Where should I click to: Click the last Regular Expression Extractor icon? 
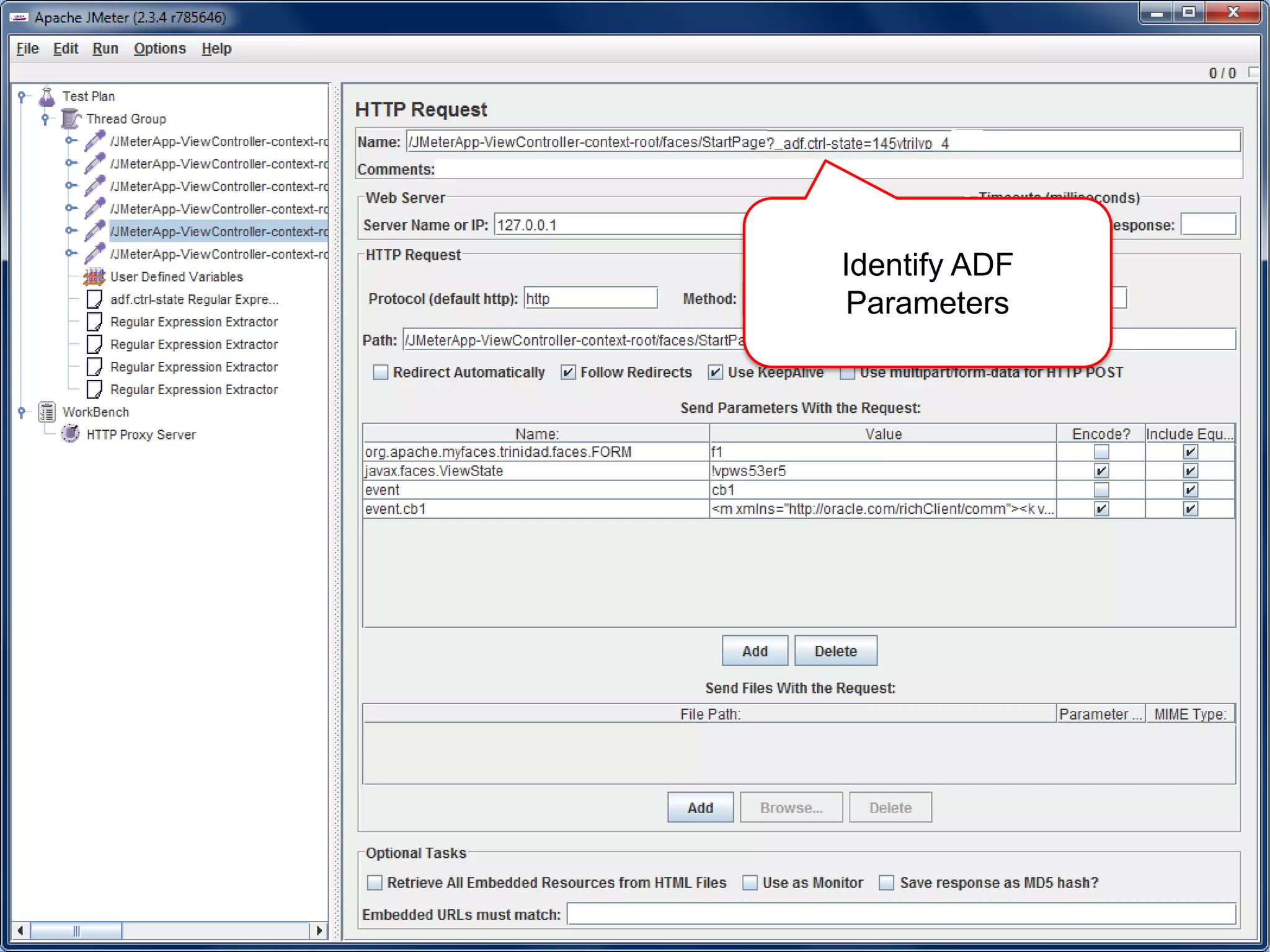94,389
